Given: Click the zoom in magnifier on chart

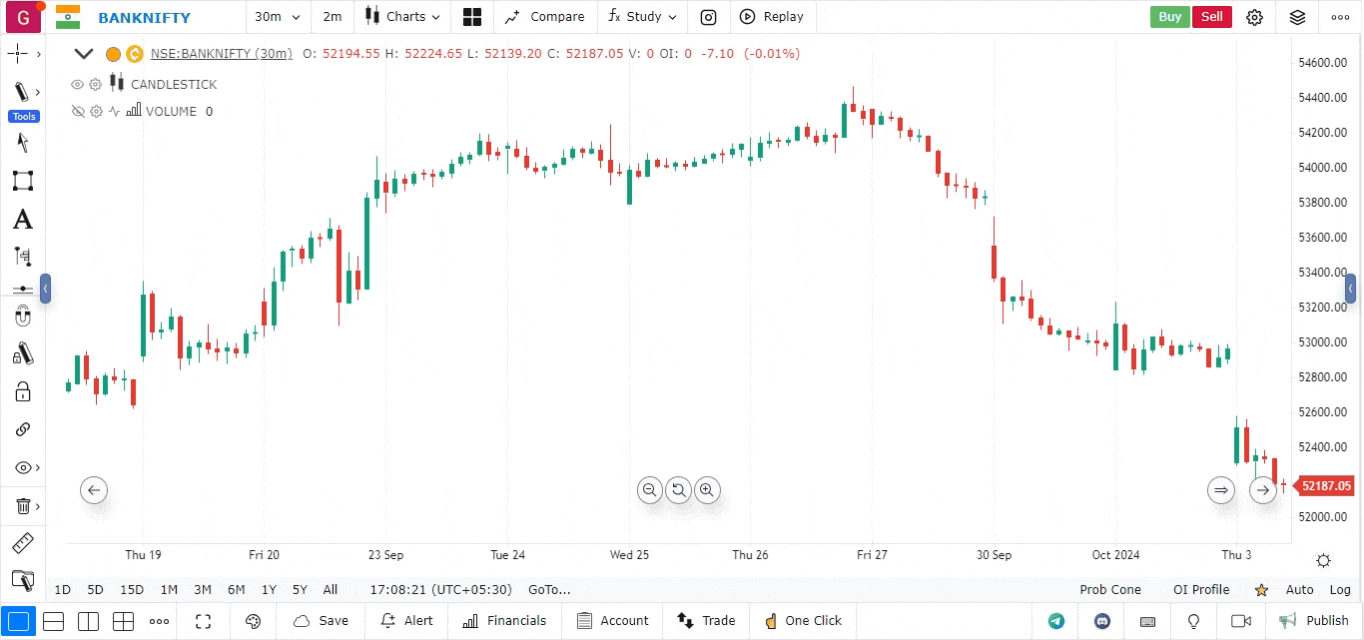Looking at the screenshot, I should (x=707, y=490).
